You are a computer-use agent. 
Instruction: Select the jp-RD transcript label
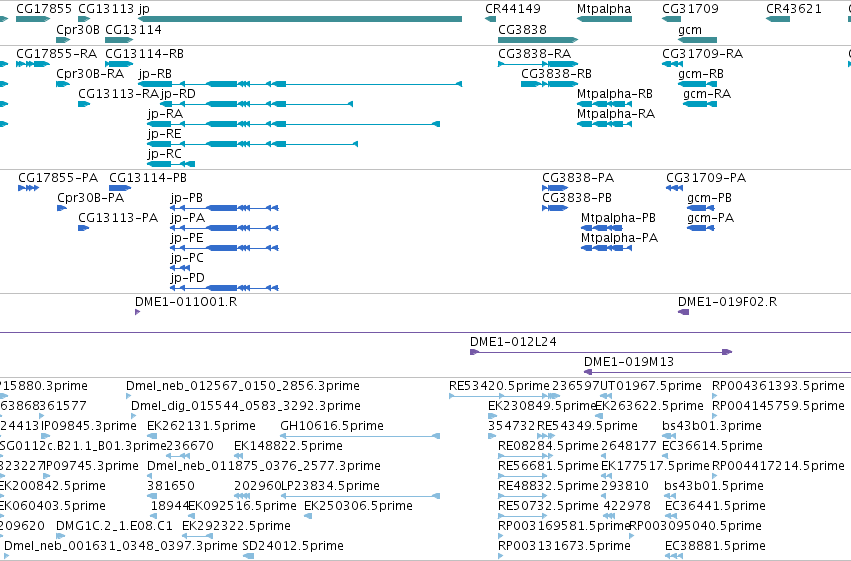tap(178, 94)
